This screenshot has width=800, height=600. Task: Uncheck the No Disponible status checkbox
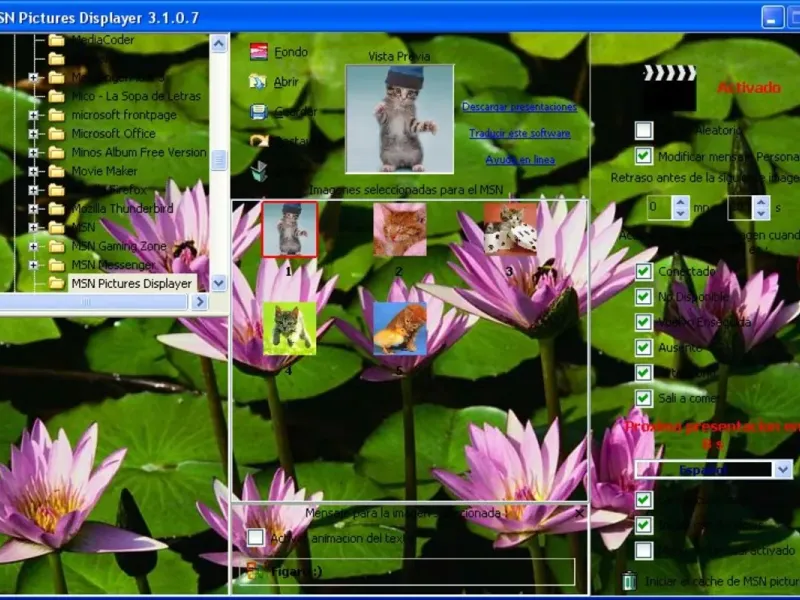644,296
